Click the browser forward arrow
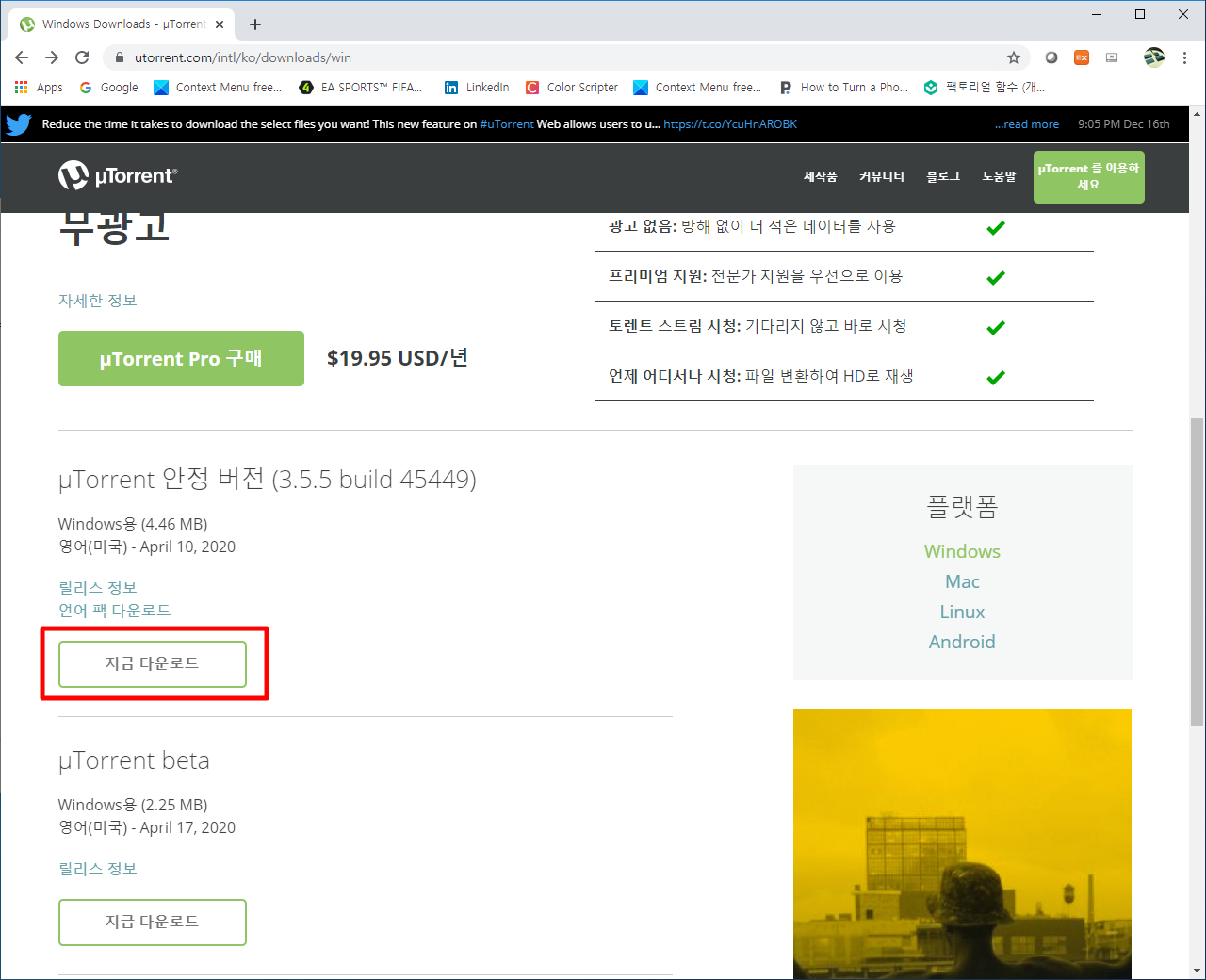 pyautogui.click(x=52, y=57)
